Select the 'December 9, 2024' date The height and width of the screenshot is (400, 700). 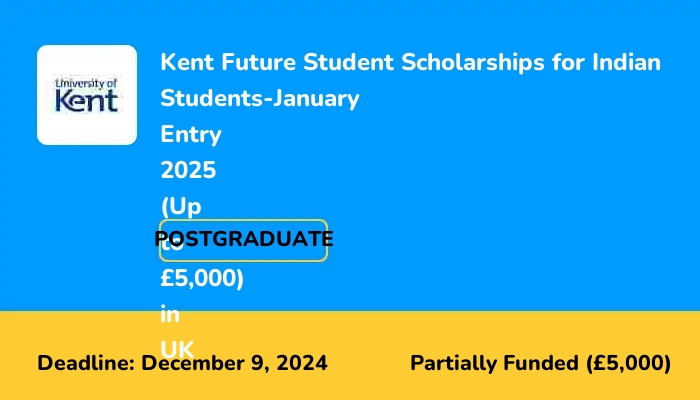(x=234, y=363)
